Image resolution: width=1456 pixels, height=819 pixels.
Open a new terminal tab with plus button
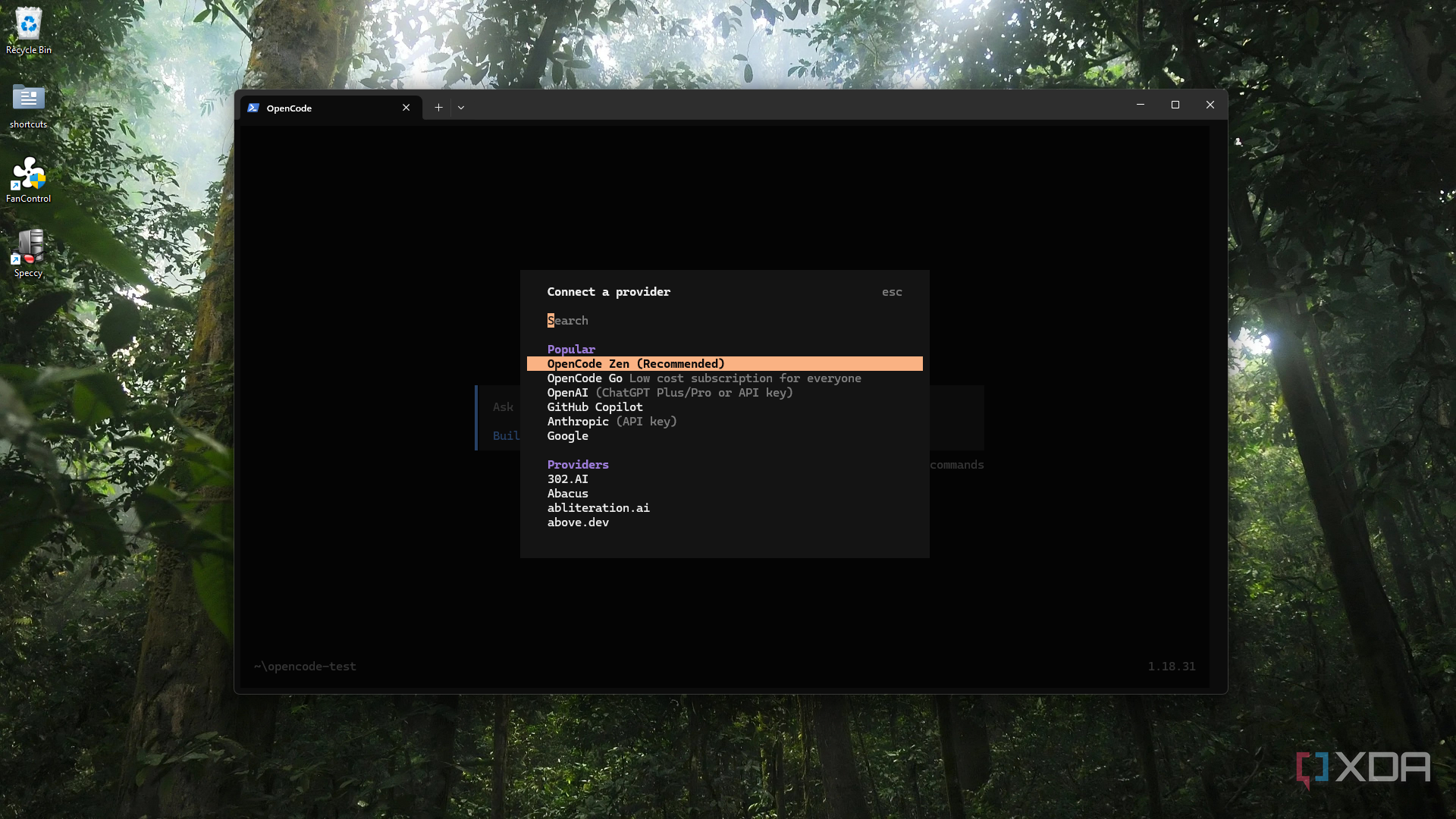[x=438, y=108]
